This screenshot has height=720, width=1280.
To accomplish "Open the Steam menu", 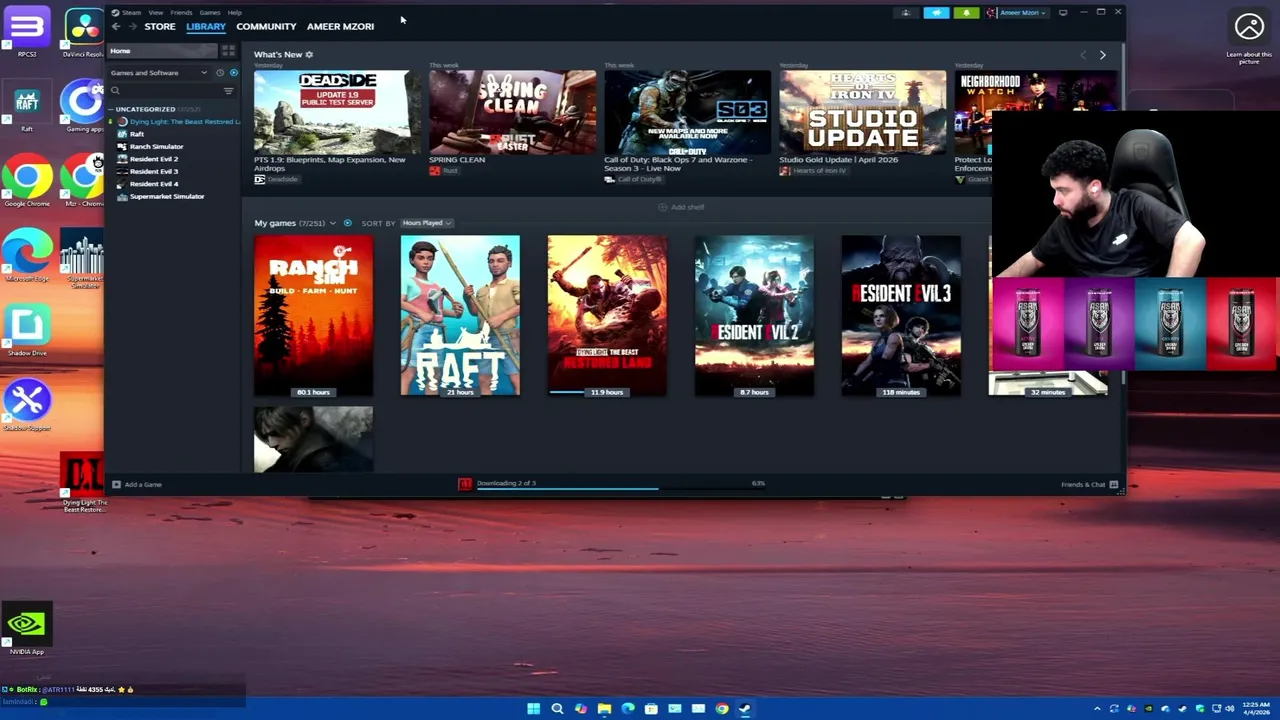I will 131,12.
